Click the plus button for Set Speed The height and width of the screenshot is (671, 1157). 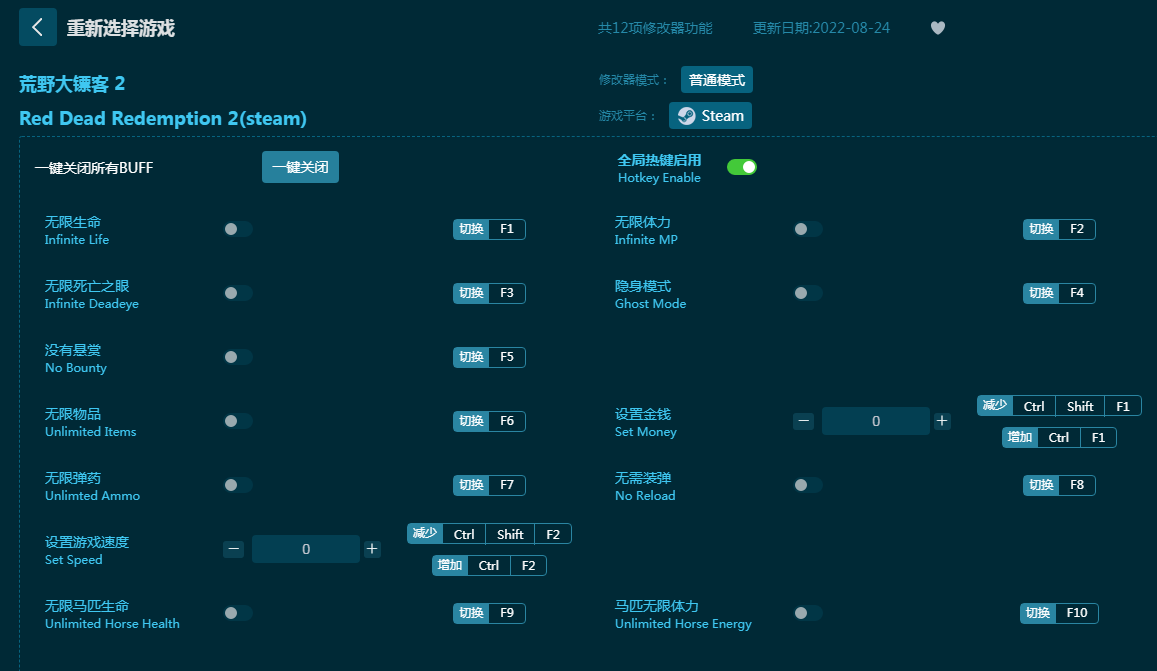(372, 548)
